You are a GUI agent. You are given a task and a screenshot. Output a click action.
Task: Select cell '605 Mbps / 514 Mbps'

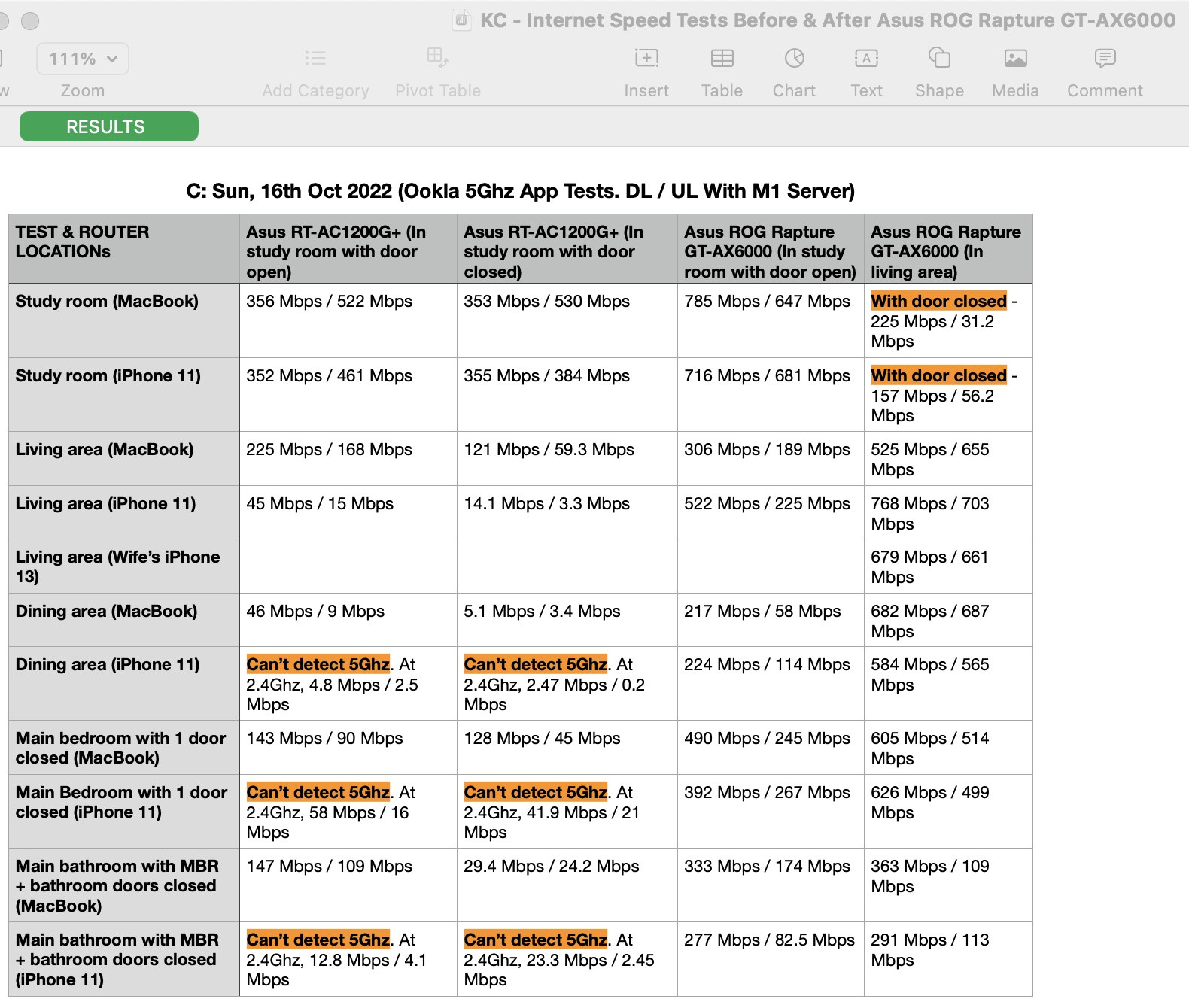pyautogui.click(x=949, y=748)
